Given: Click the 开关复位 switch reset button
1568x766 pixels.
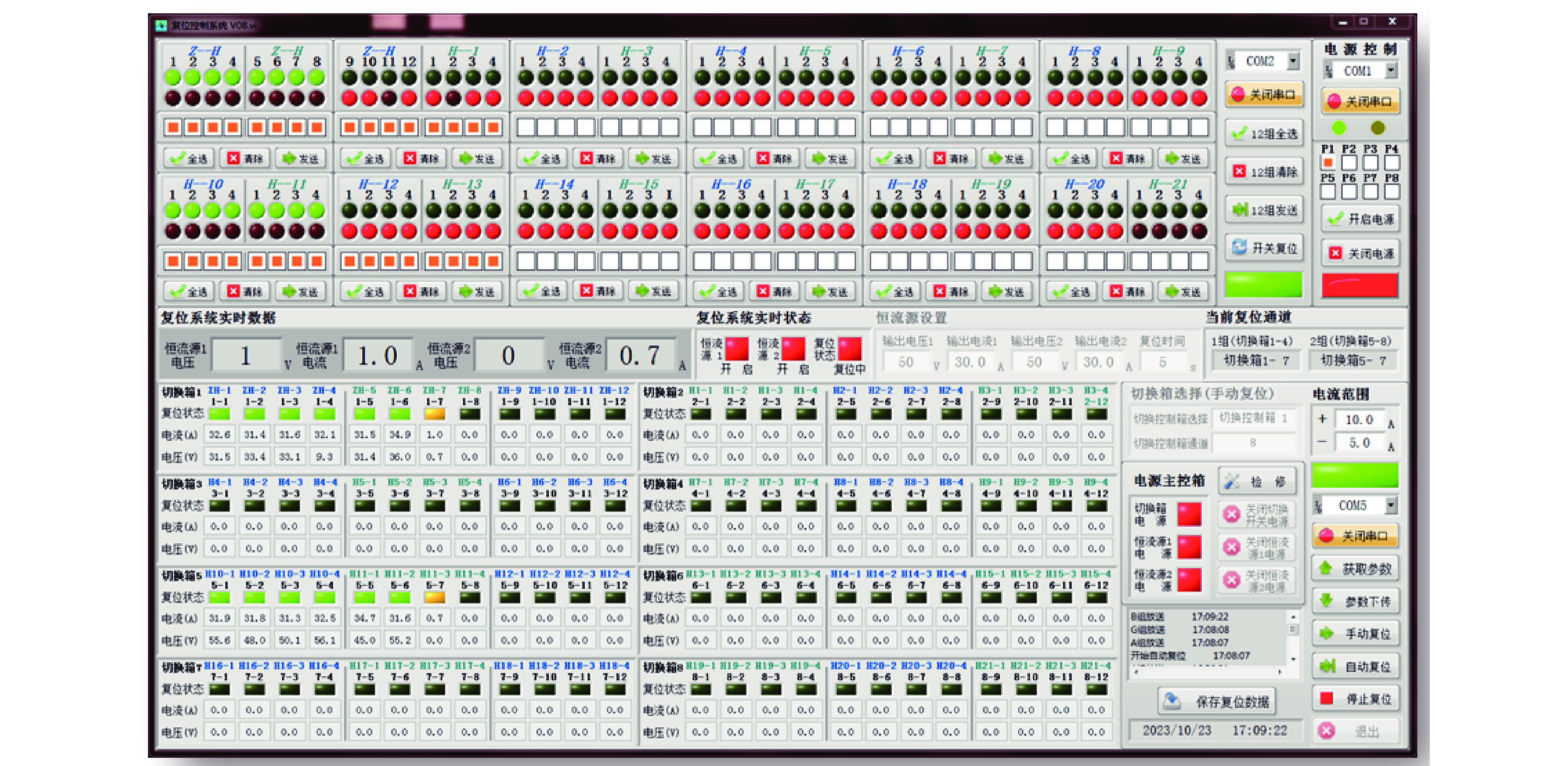Looking at the screenshot, I should 1264,248.
